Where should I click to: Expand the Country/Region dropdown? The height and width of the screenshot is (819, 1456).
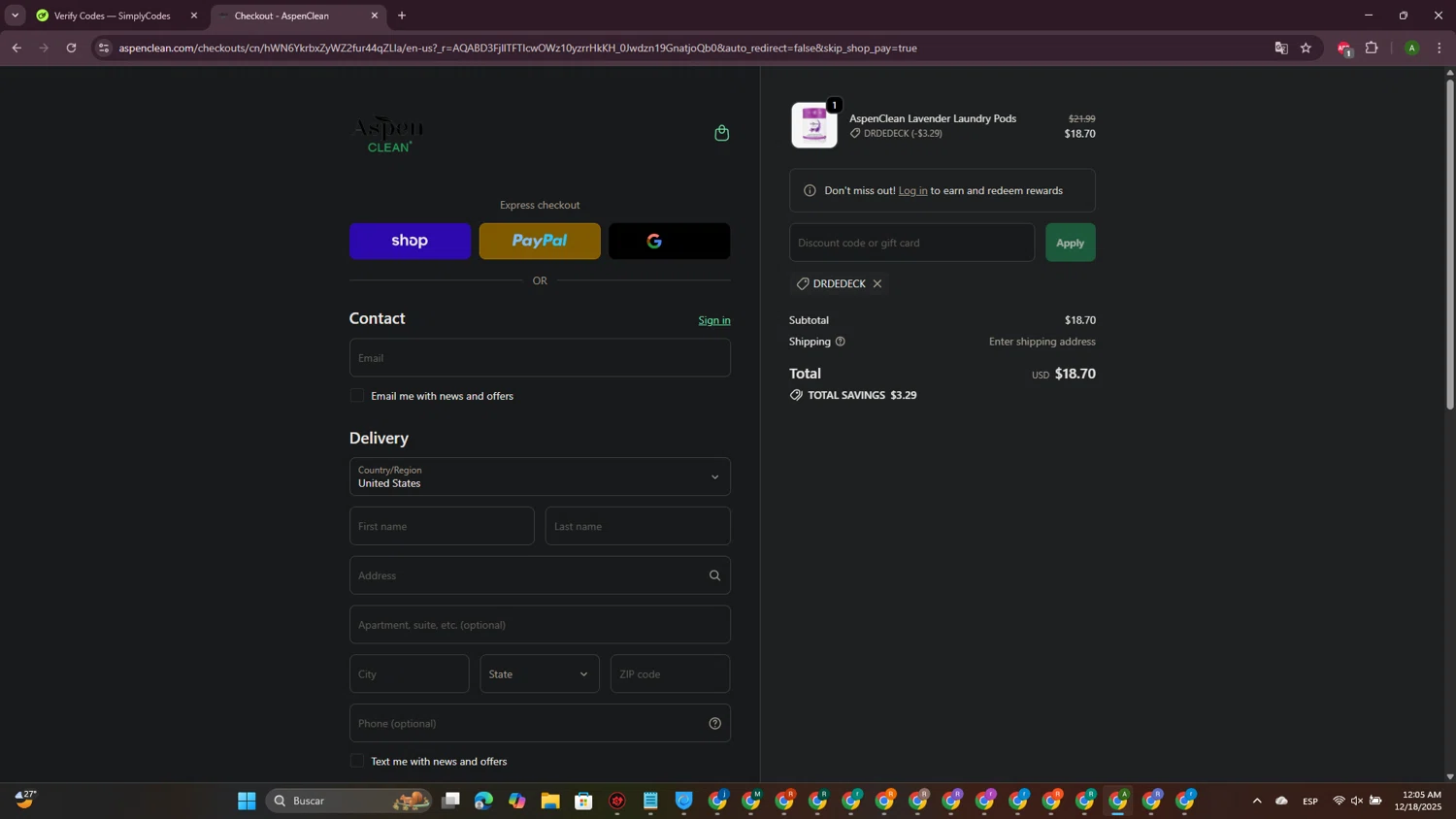tap(540, 476)
